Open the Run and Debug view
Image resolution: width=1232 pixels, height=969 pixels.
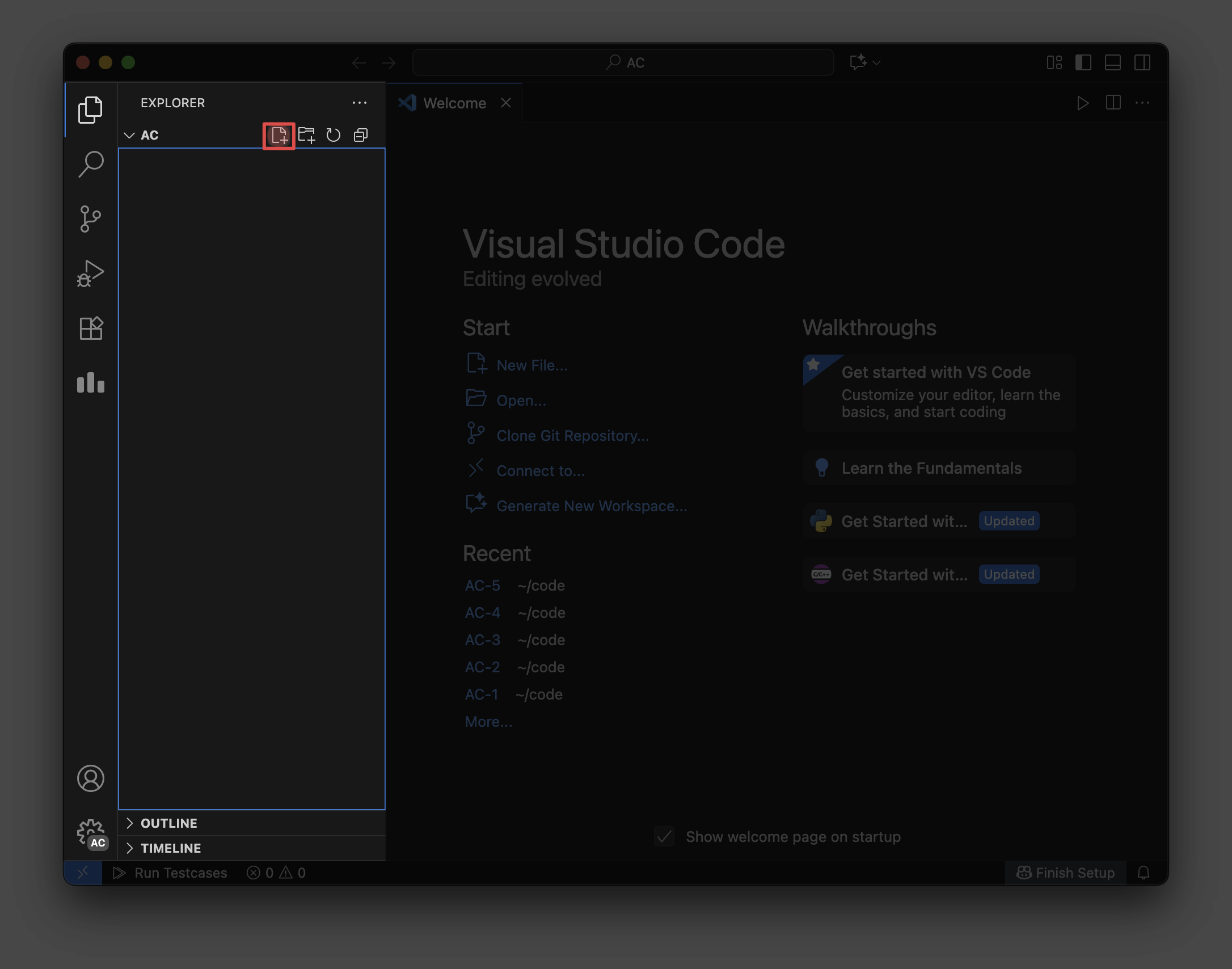pos(91,273)
